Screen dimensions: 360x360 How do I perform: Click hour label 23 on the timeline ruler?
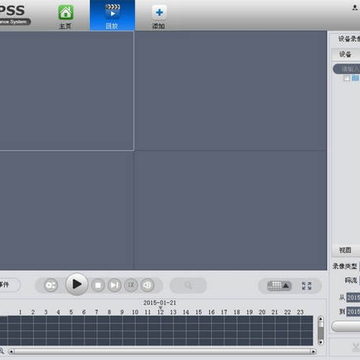300,312
